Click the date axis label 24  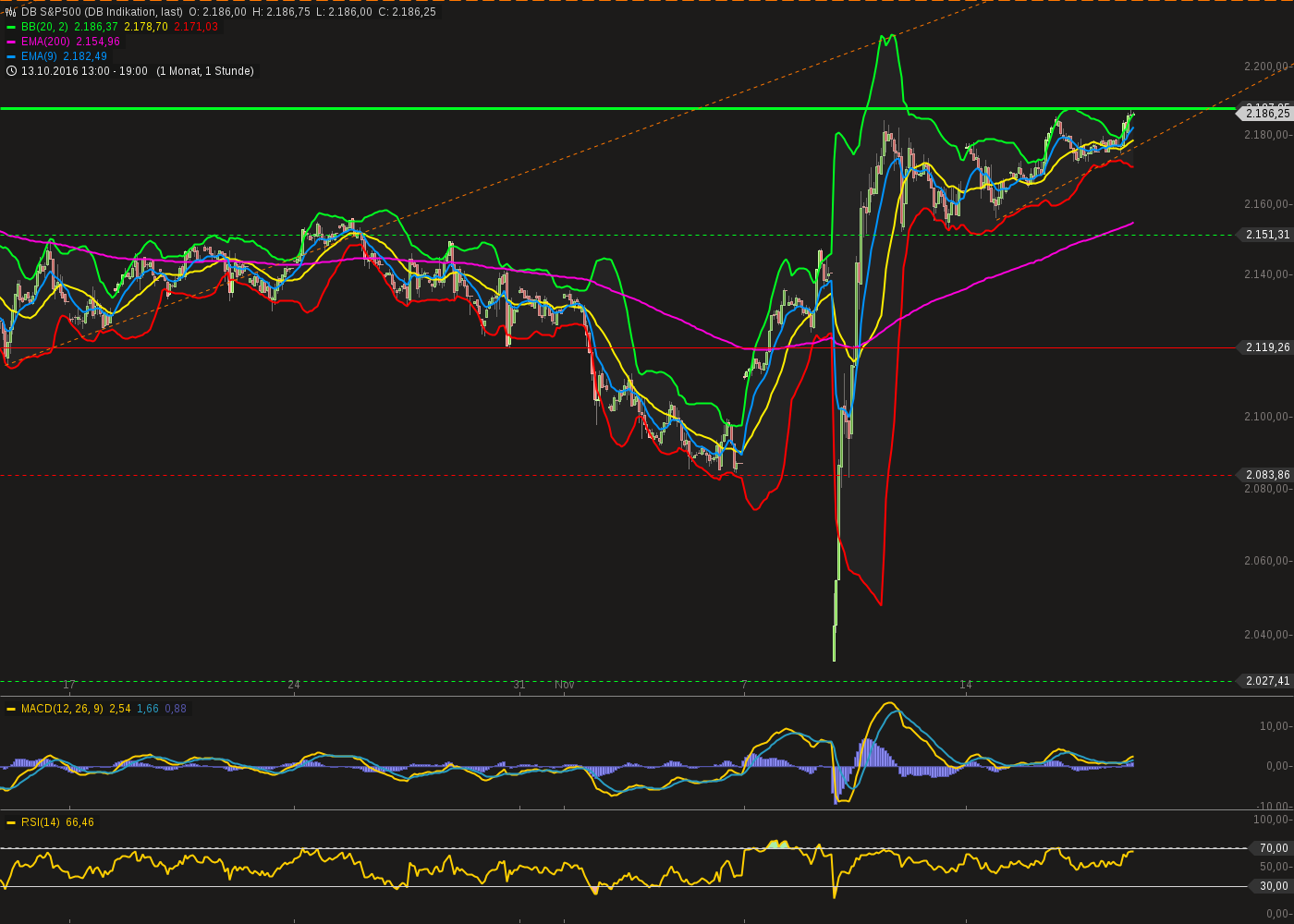(294, 685)
